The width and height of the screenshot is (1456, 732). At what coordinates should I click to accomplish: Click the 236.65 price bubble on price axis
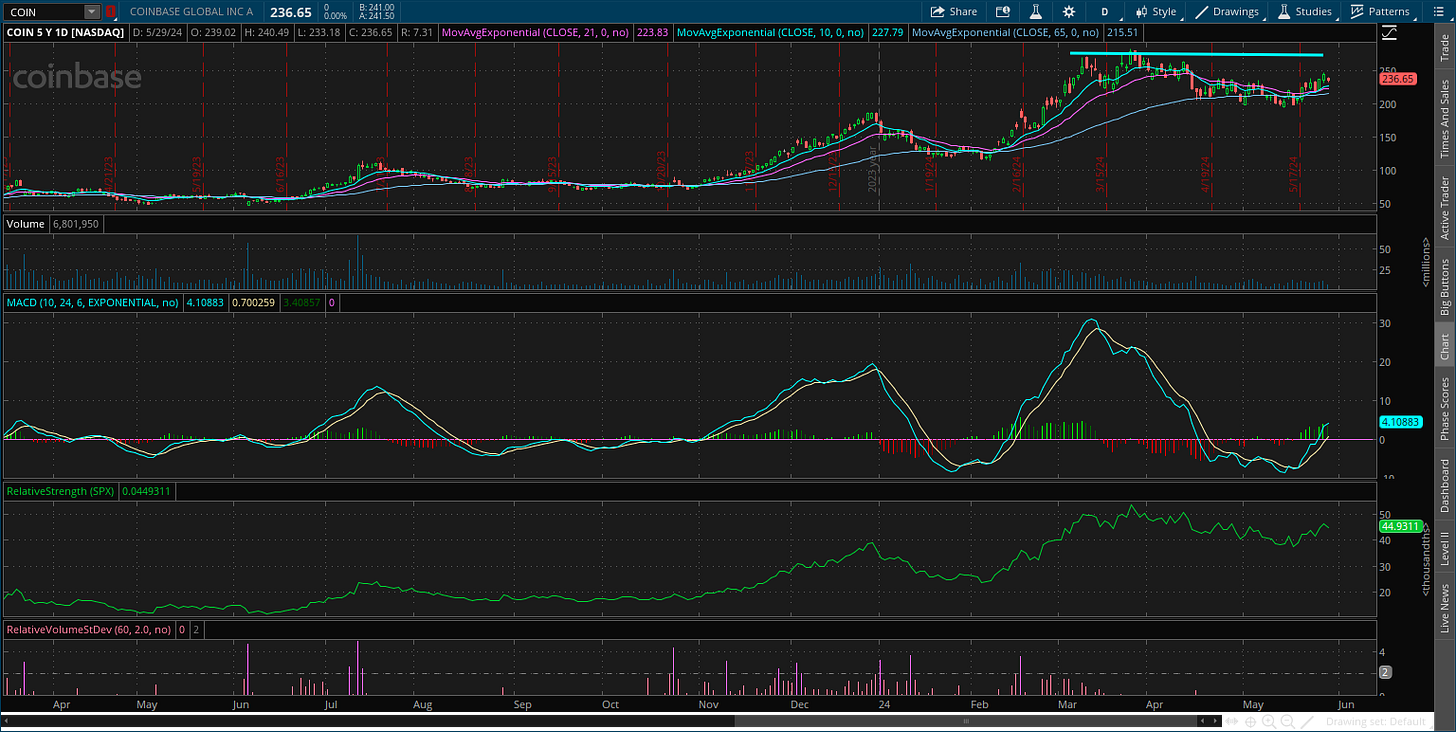tap(1398, 78)
